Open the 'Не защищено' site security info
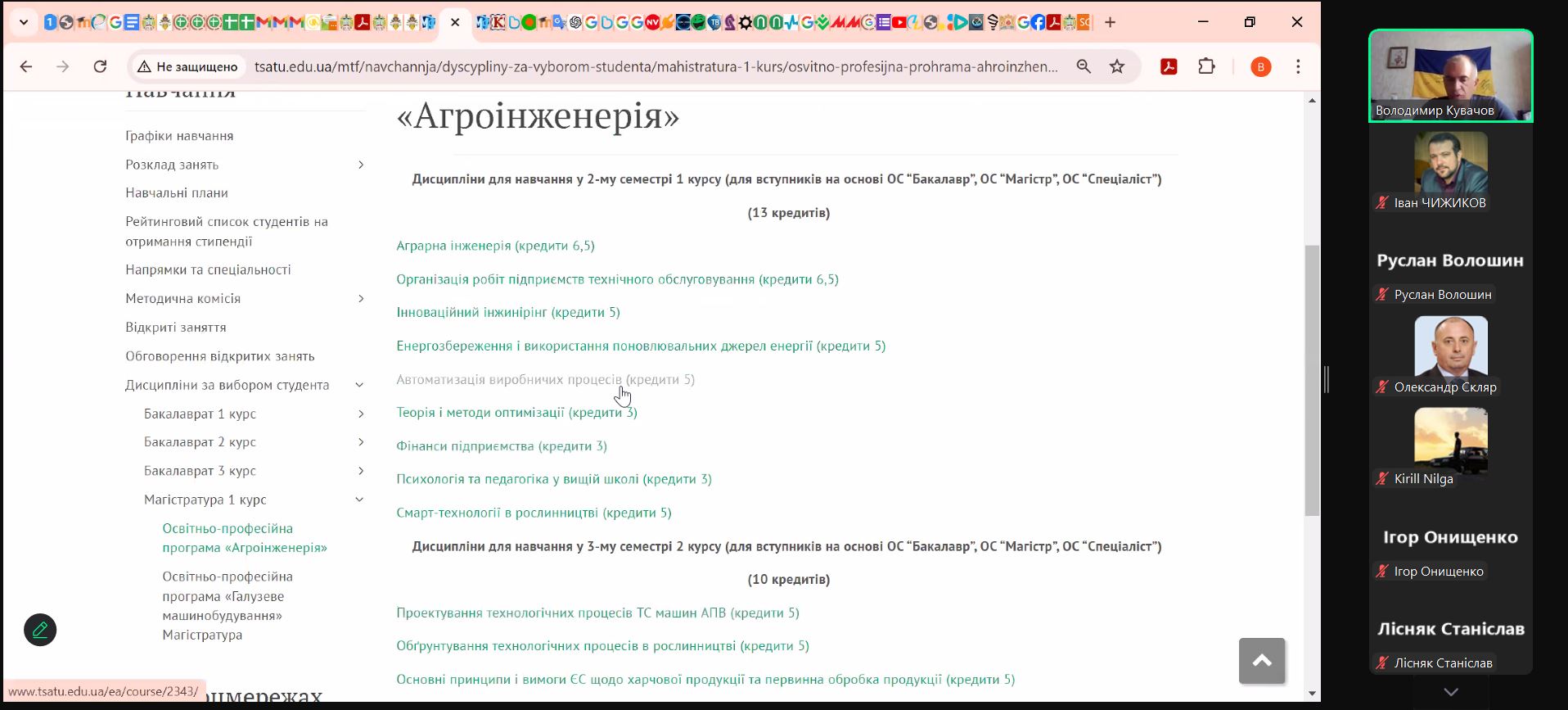 (187, 66)
